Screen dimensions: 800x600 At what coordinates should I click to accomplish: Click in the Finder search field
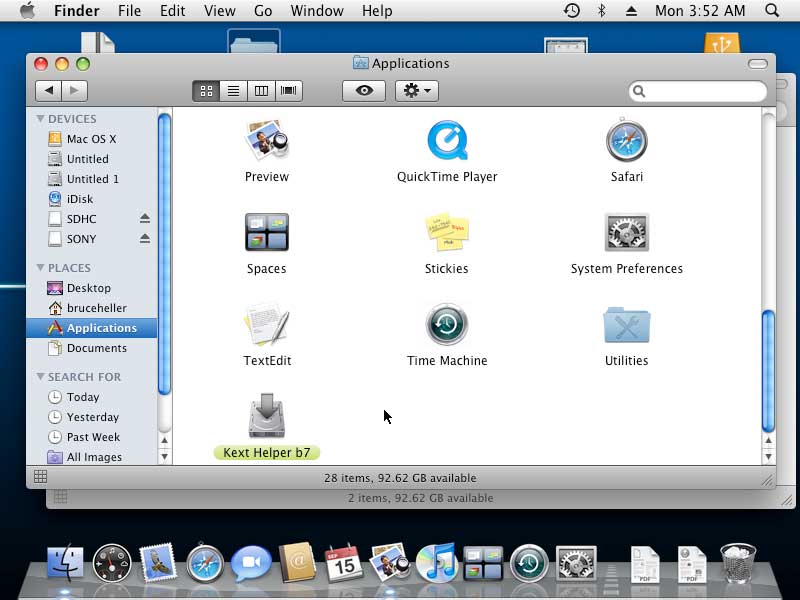click(x=697, y=91)
